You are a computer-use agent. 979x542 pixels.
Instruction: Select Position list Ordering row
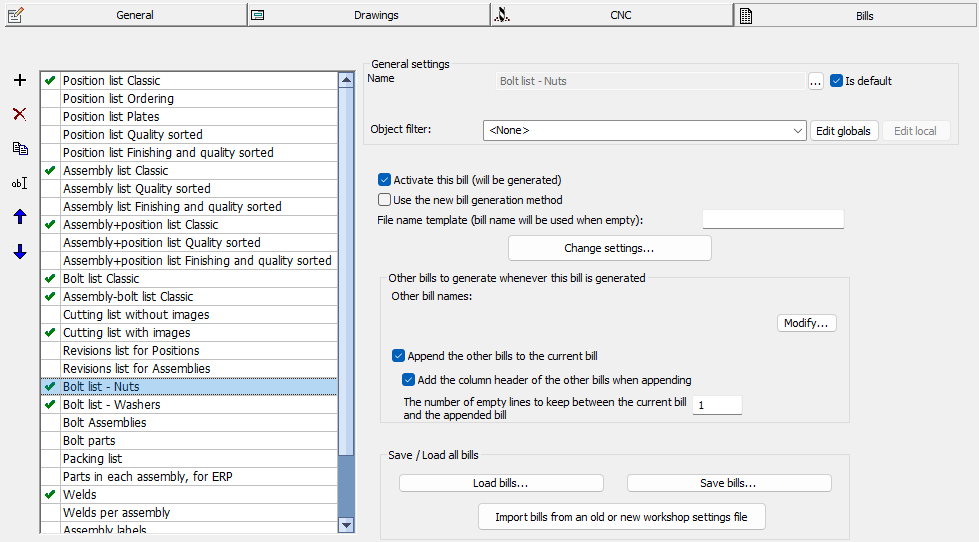[x=189, y=98]
